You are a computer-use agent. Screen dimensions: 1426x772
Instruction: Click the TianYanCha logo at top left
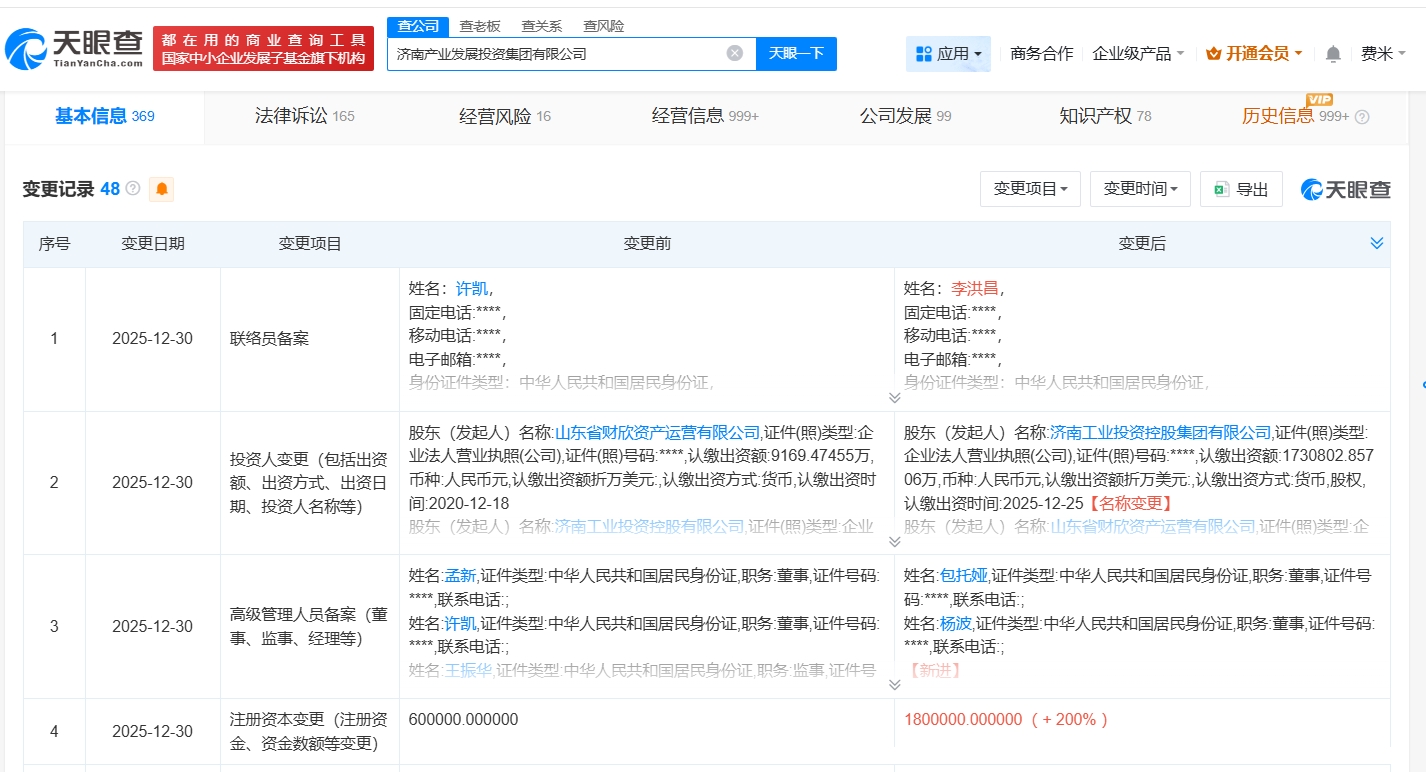pos(75,48)
